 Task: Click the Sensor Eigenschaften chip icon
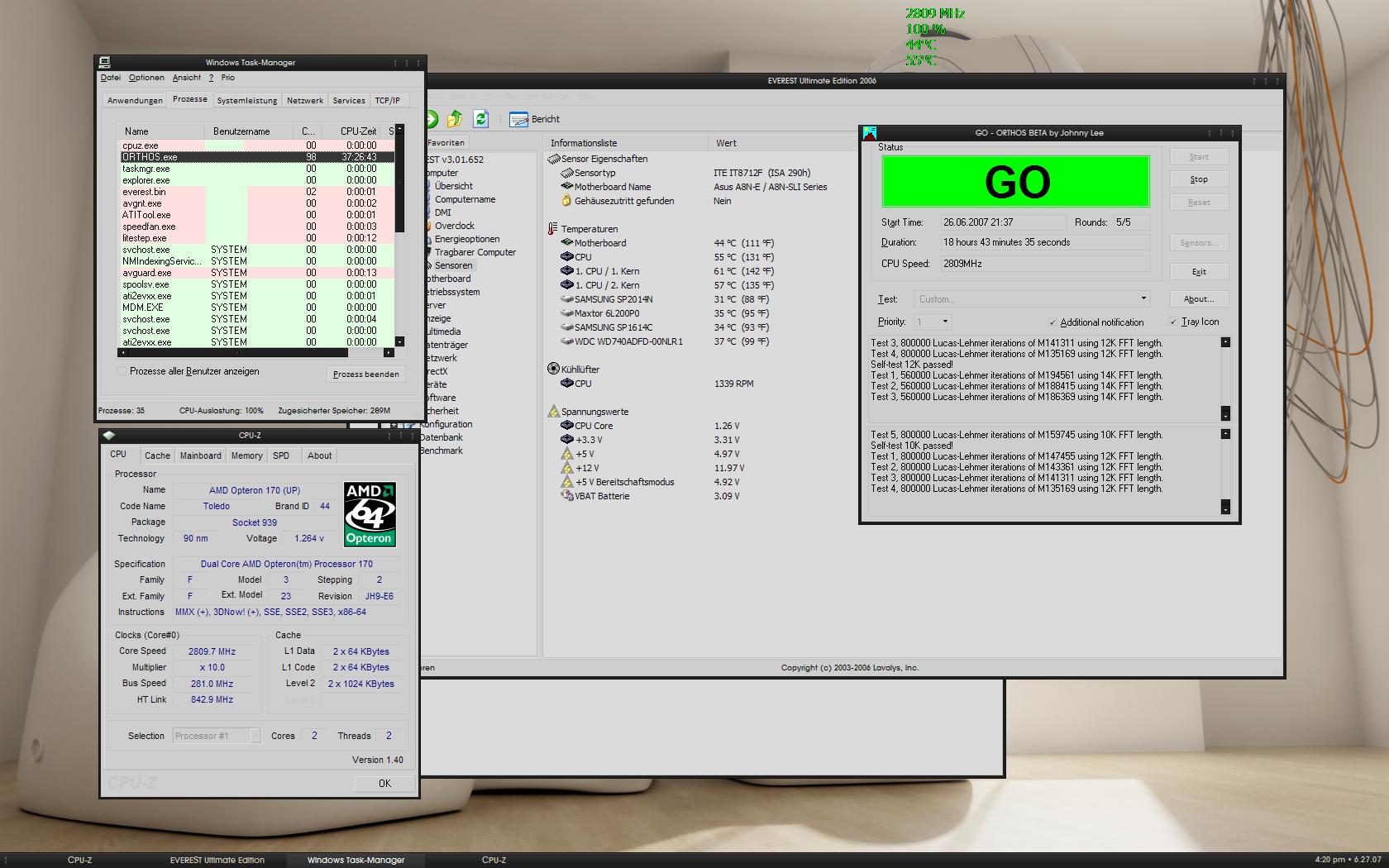[553, 159]
